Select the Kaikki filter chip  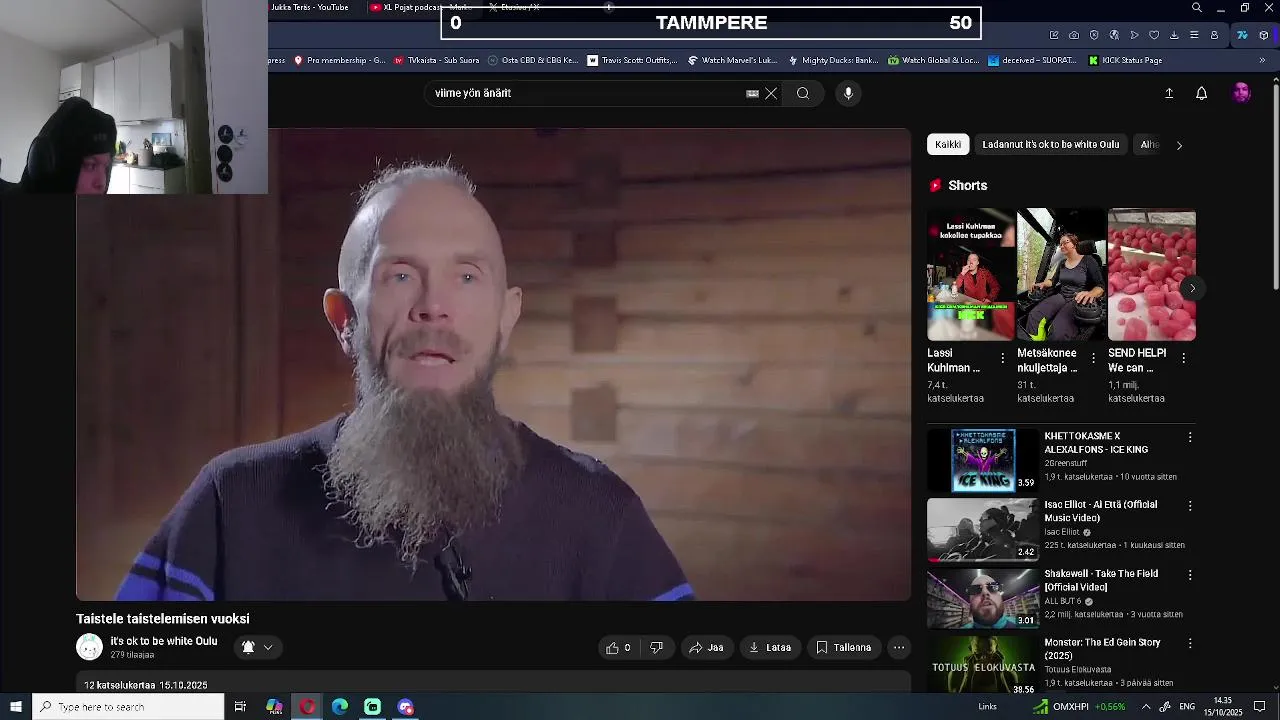pos(948,144)
